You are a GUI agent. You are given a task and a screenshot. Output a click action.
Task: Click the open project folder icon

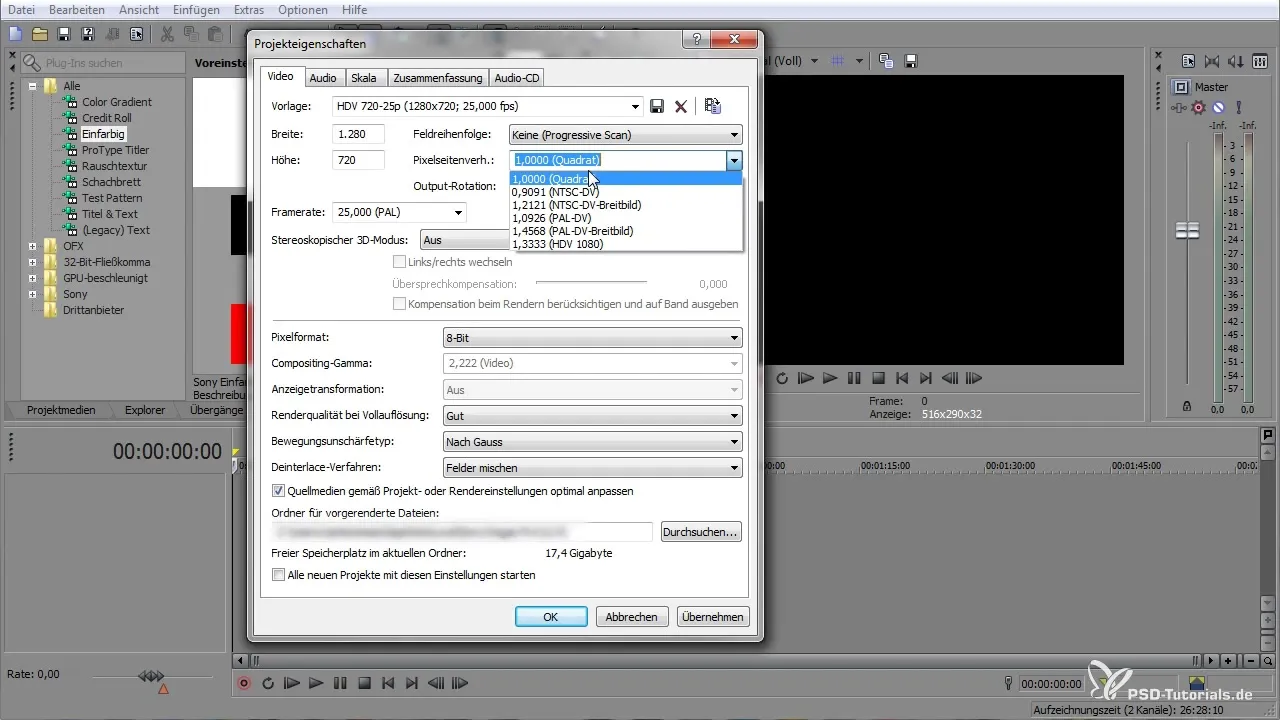point(40,34)
